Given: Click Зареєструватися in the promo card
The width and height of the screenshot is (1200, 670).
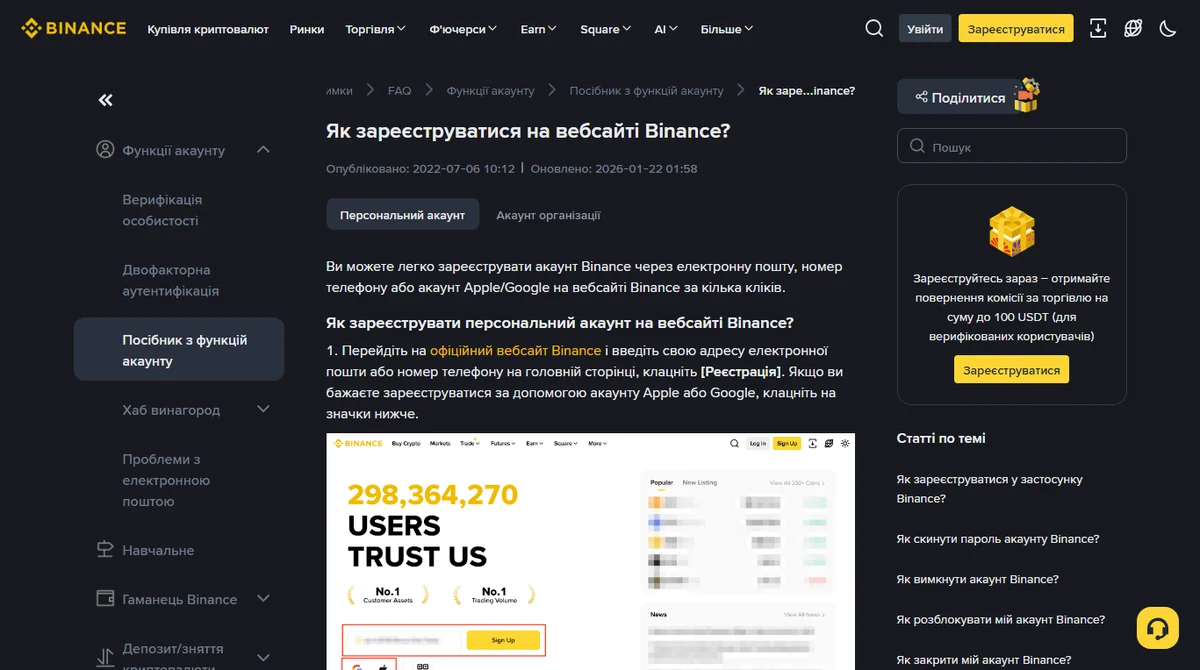Looking at the screenshot, I should pyautogui.click(x=1011, y=370).
